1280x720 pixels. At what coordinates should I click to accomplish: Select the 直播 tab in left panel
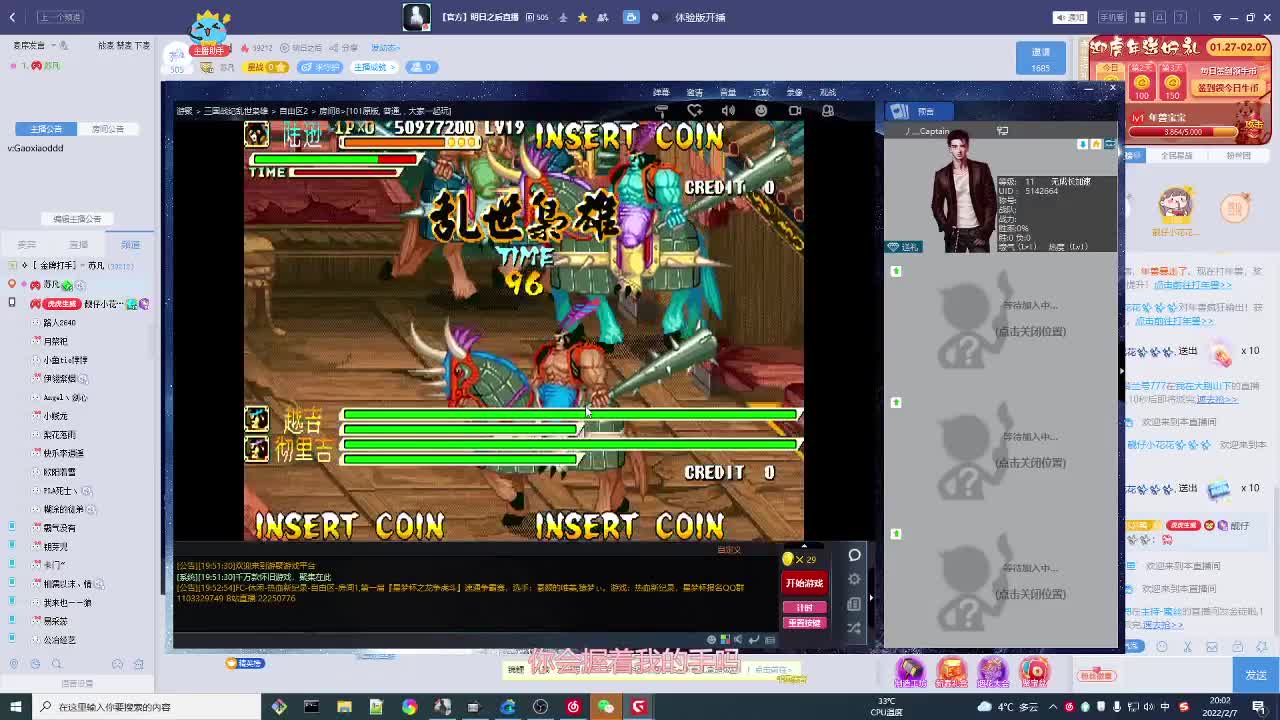pos(78,244)
